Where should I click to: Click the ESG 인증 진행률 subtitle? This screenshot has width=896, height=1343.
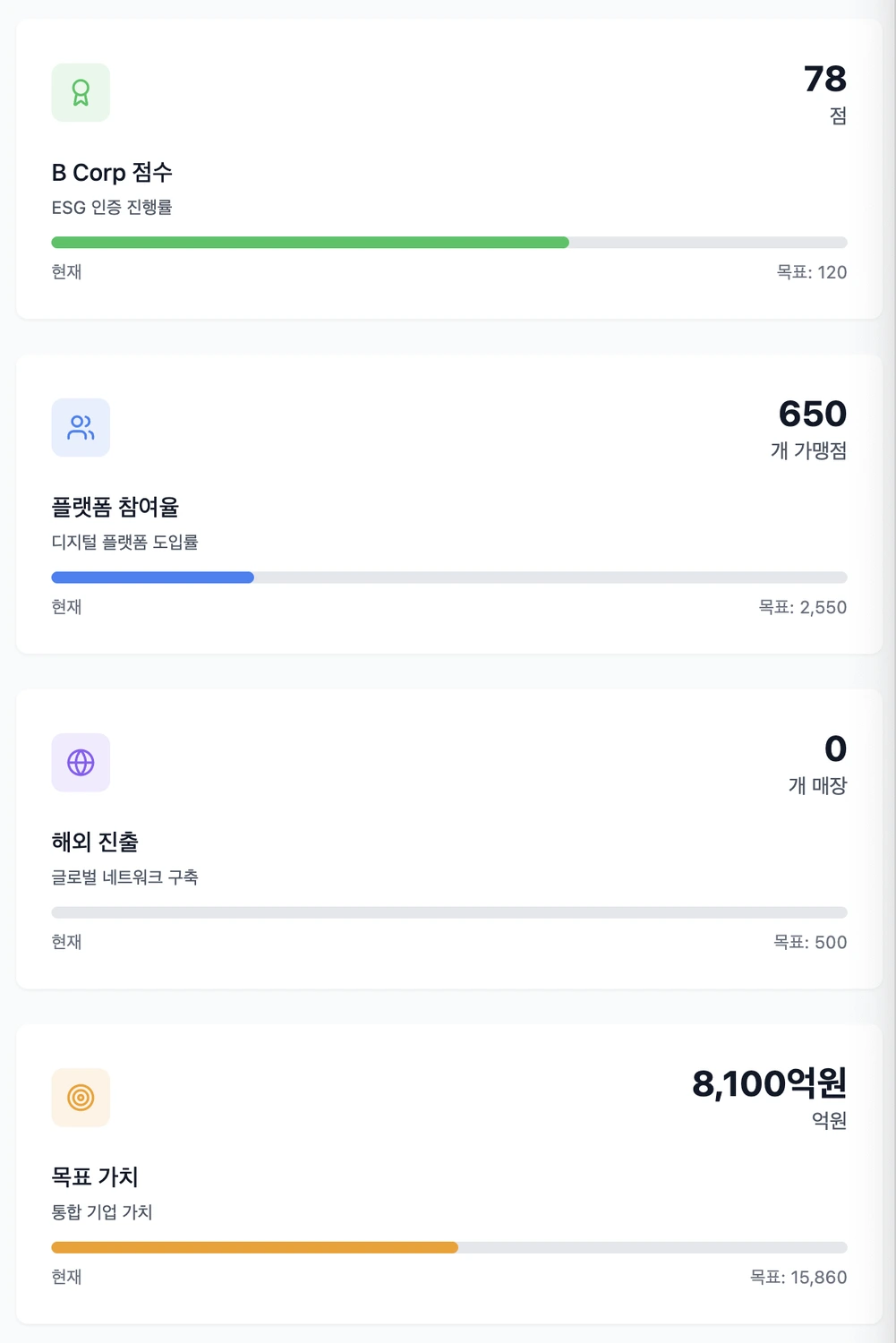coord(112,208)
